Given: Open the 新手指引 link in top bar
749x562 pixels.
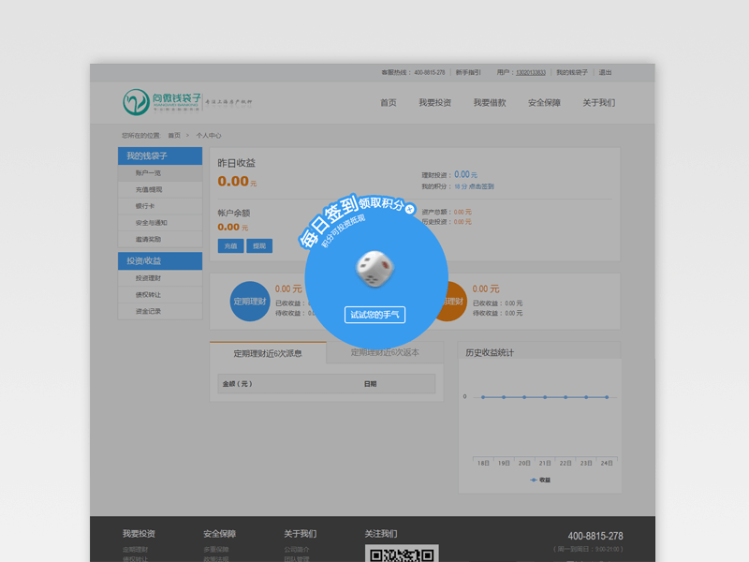Looking at the screenshot, I should [x=468, y=73].
